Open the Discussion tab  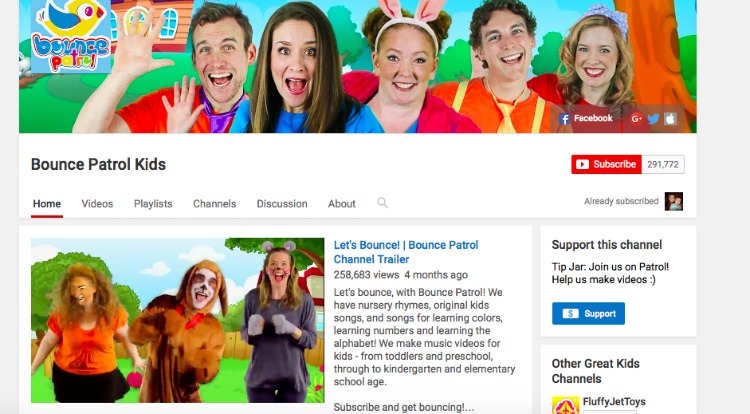282,203
